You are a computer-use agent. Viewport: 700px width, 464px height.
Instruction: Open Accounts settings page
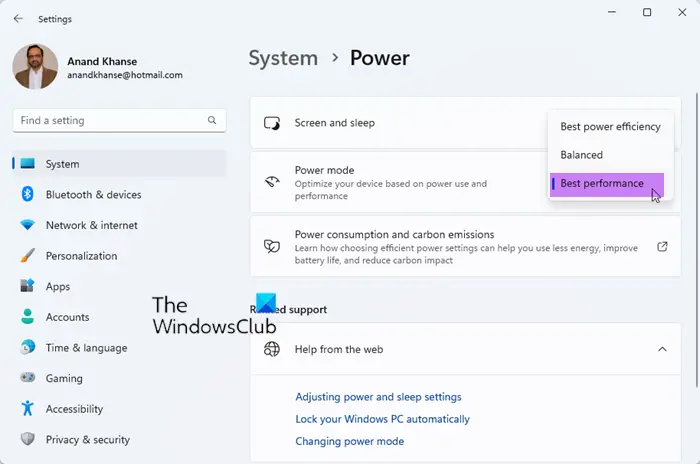click(x=119, y=317)
